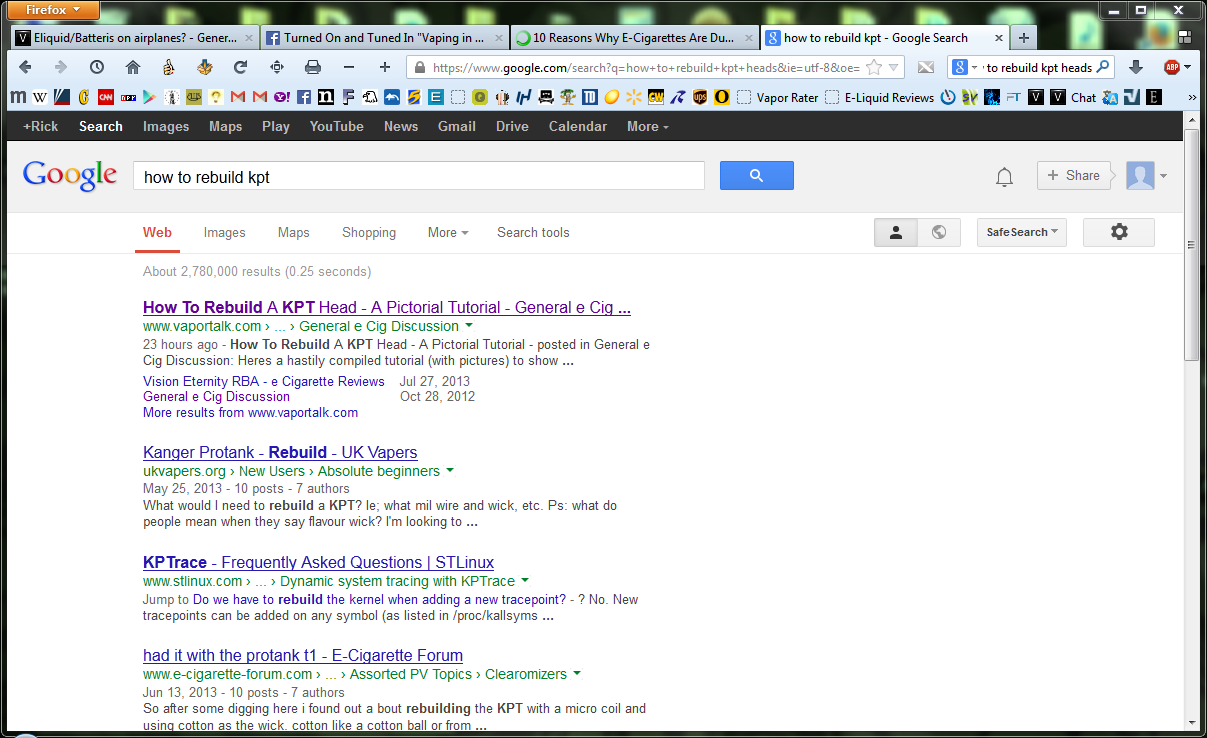The width and height of the screenshot is (1207, 738).
Task: Click the blue Google search button
Action: pyautogui.click(x=756, y=175)
